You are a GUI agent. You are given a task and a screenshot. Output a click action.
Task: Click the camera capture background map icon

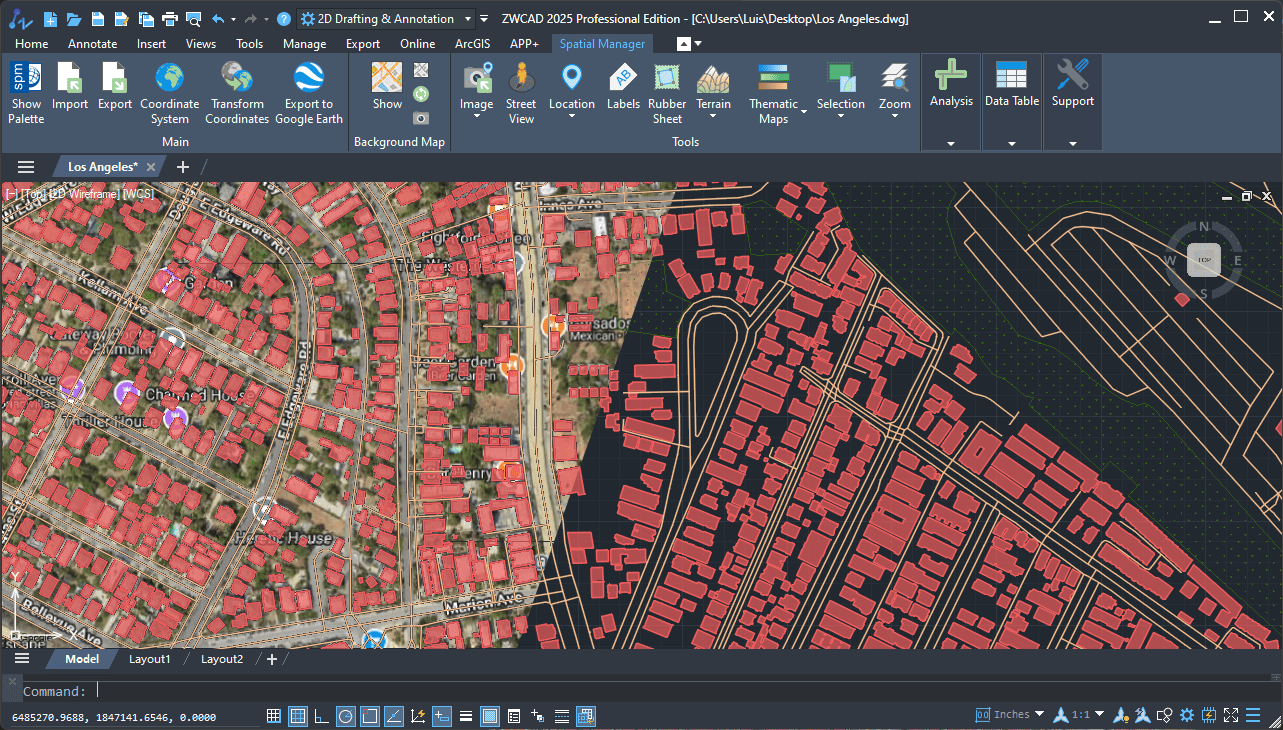pyautogui.click(x=421, y=117)
